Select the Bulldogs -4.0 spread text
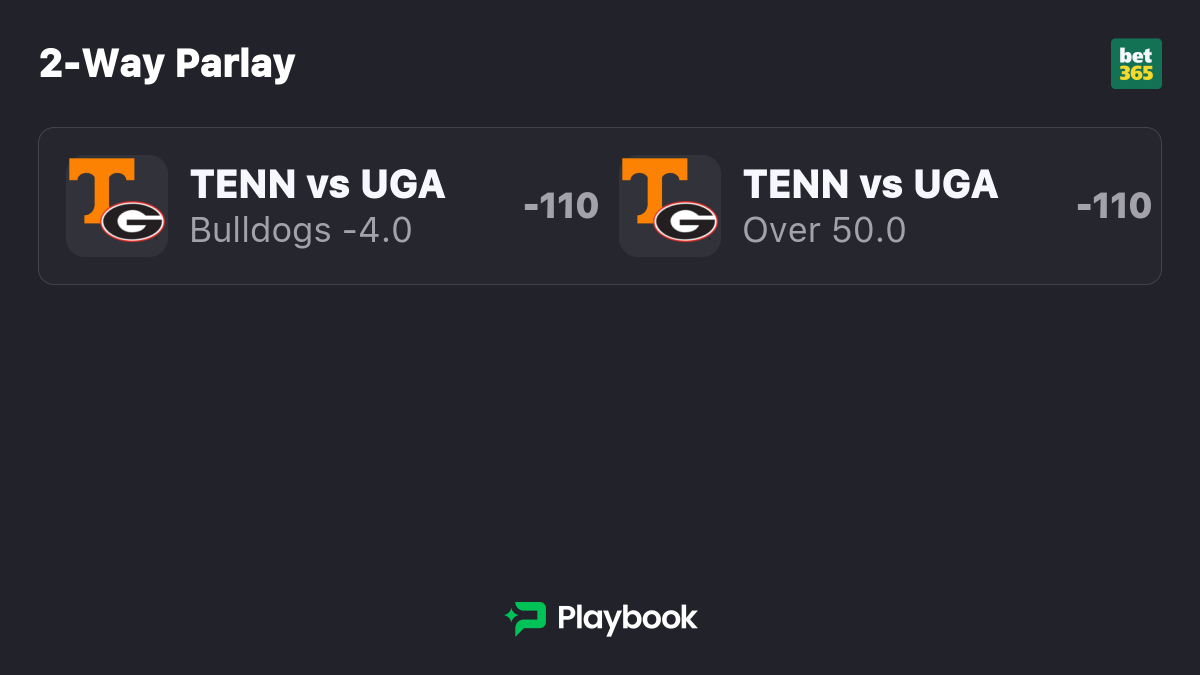This screenshot has height=675, width=1200. pos(301,231)
